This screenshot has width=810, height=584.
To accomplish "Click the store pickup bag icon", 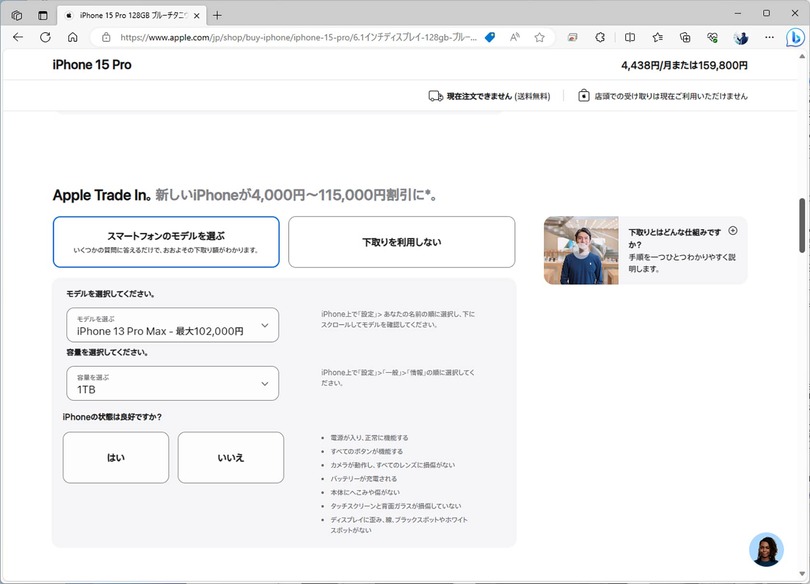I will click(x=583, y=96).
